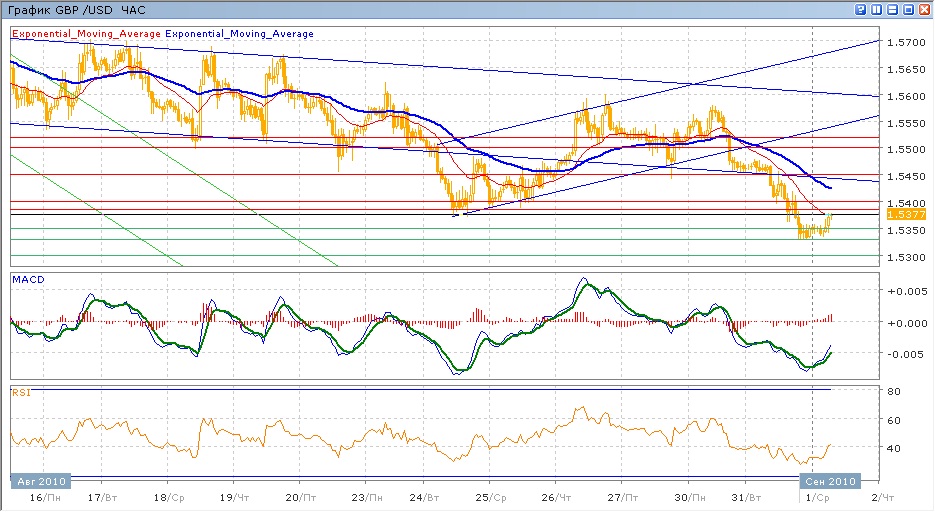
Task: Click the MACD indicator panel label
Action: coord(26,279)
